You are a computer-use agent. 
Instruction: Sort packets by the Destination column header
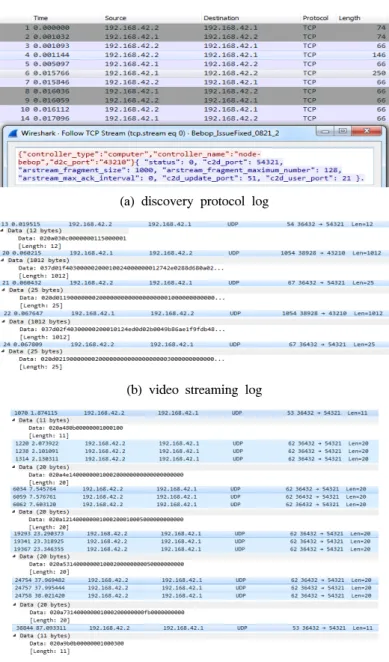coord(221,18)
